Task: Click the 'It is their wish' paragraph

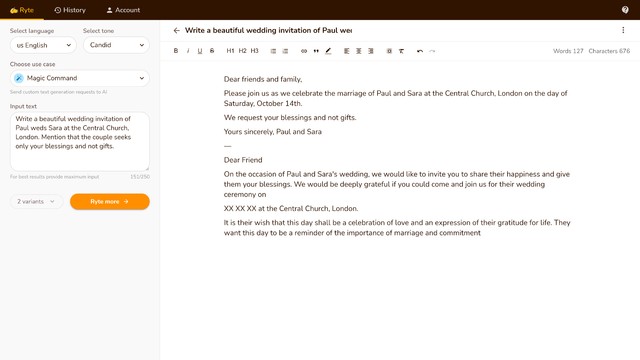Action: (x=397, y=228)
